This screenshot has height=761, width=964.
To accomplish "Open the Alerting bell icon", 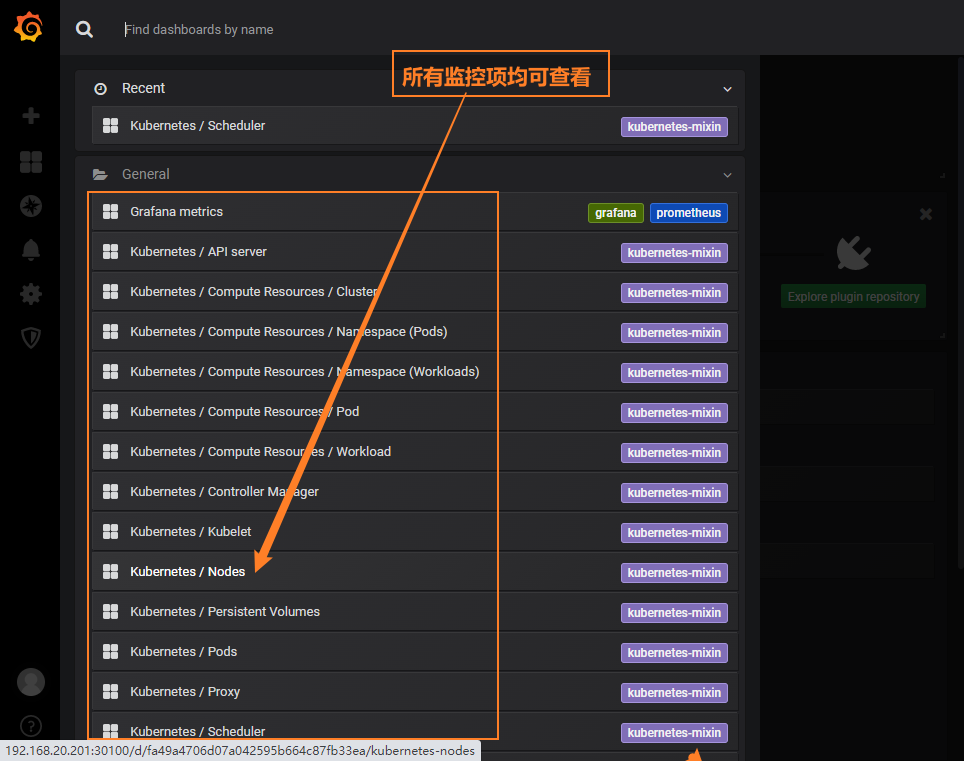I will [x=31, y=250].
